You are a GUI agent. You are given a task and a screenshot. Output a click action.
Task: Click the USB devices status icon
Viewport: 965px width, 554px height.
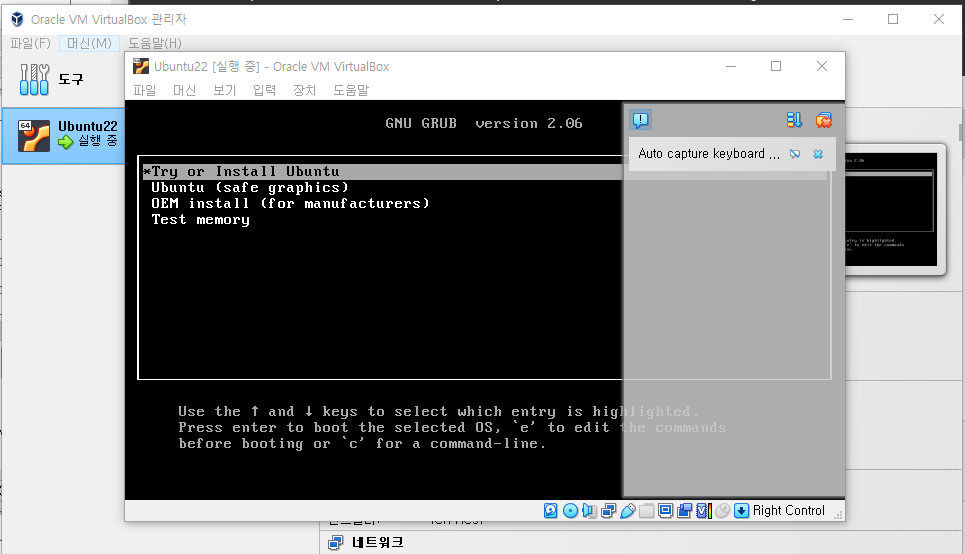(x=628, y=510)
